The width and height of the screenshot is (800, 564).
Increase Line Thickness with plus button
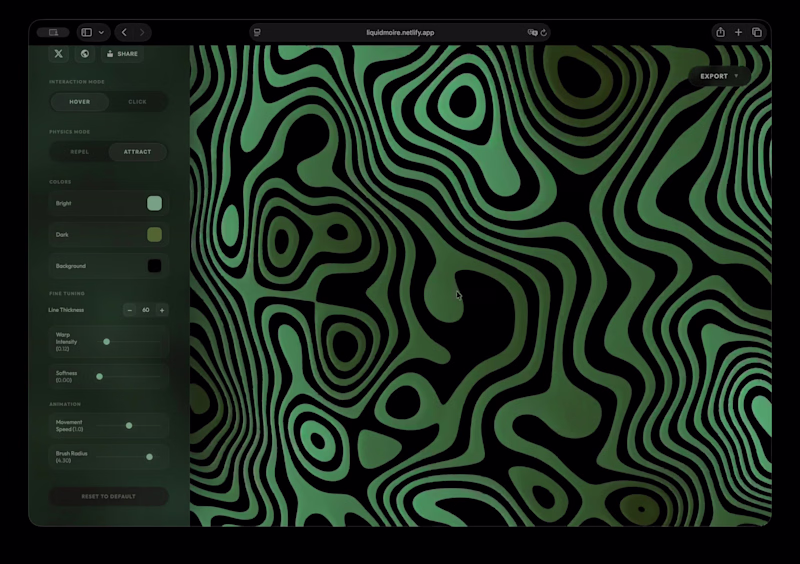162,310
